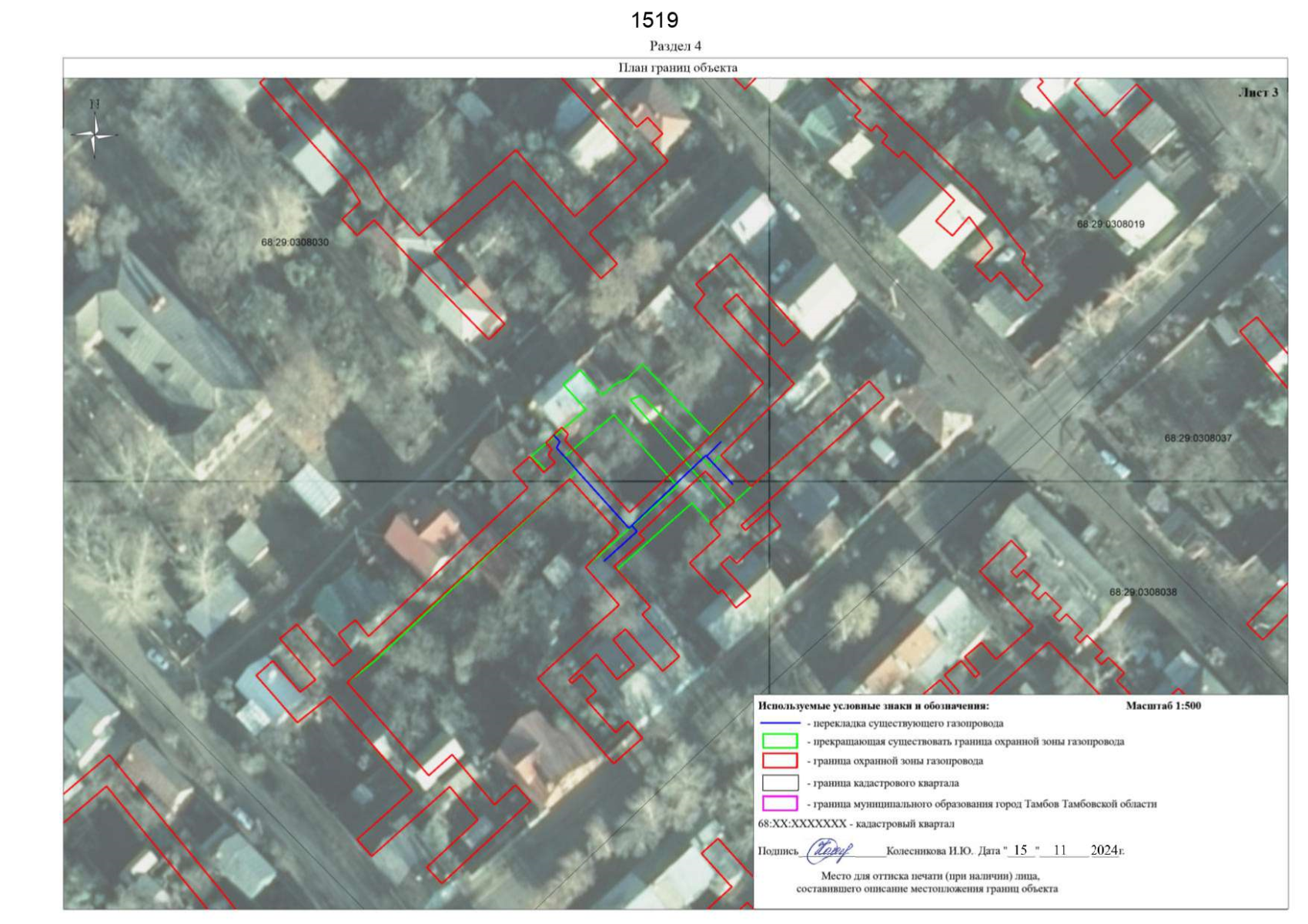Click the 68:29:0308037 quarter label
Image resolution: width=1308 pixels, height=924 pixels.
(1197, 438)
